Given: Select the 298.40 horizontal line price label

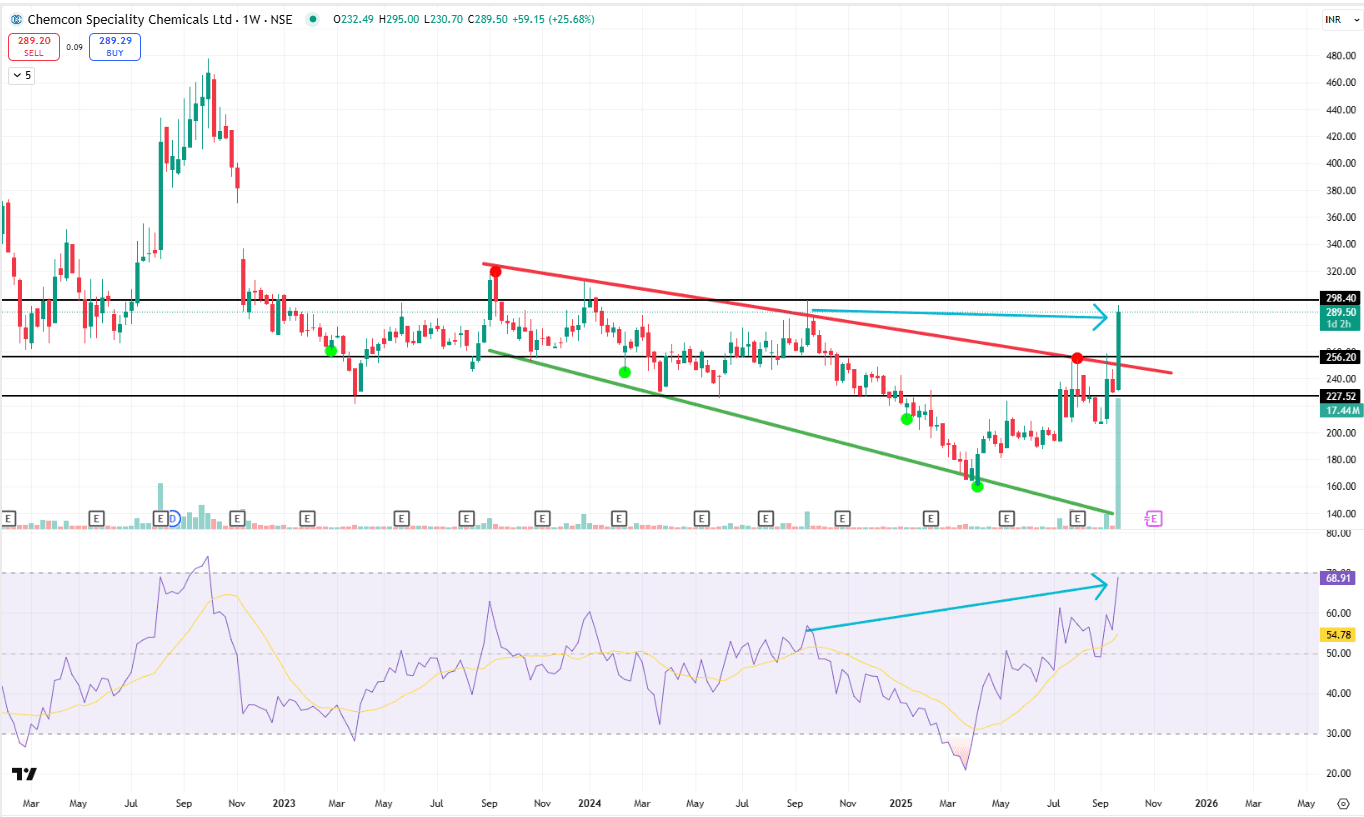Looking at the screenshot, I should [1340, 298].
